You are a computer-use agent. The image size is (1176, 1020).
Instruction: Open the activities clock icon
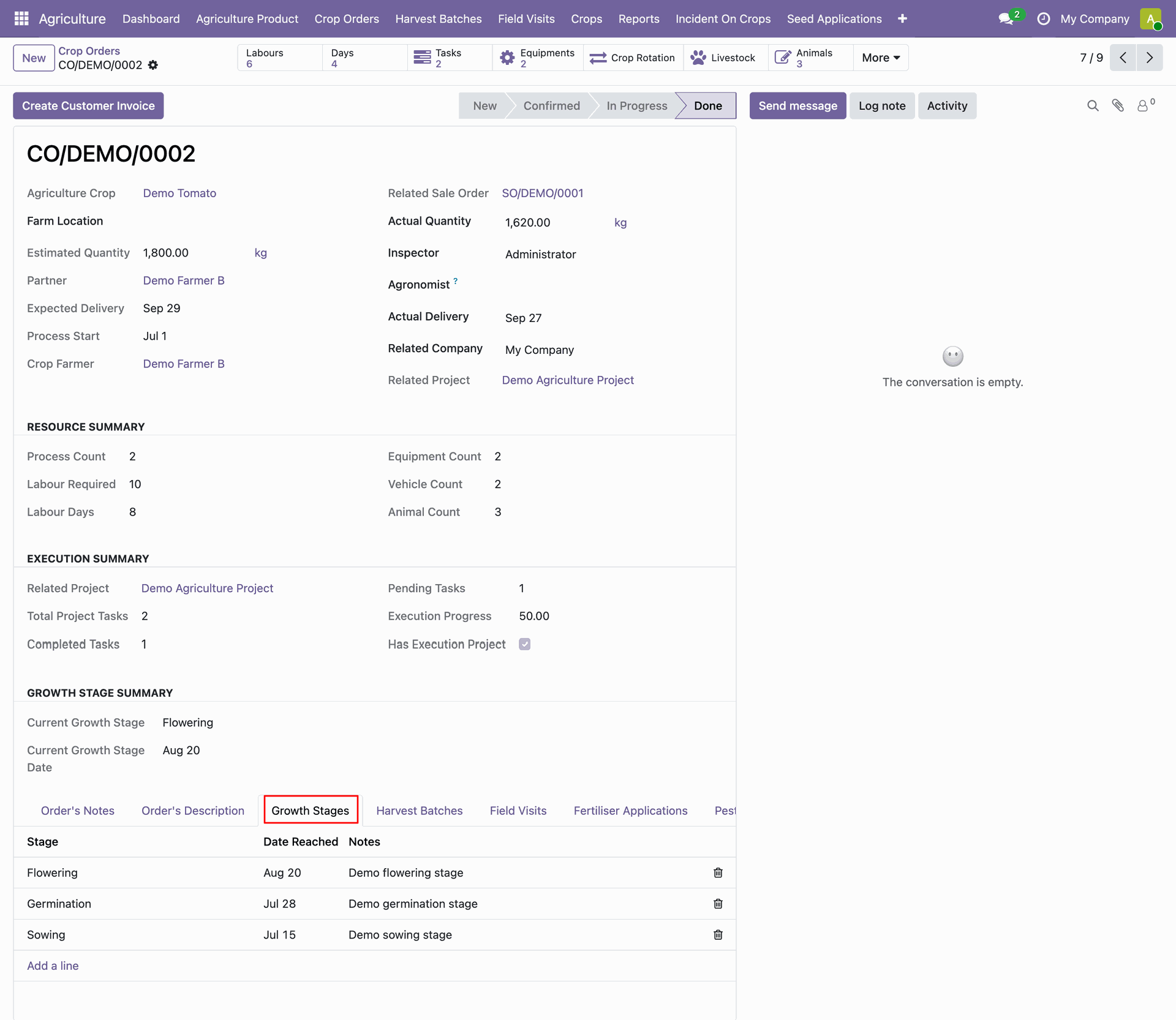coord(1043,19)
